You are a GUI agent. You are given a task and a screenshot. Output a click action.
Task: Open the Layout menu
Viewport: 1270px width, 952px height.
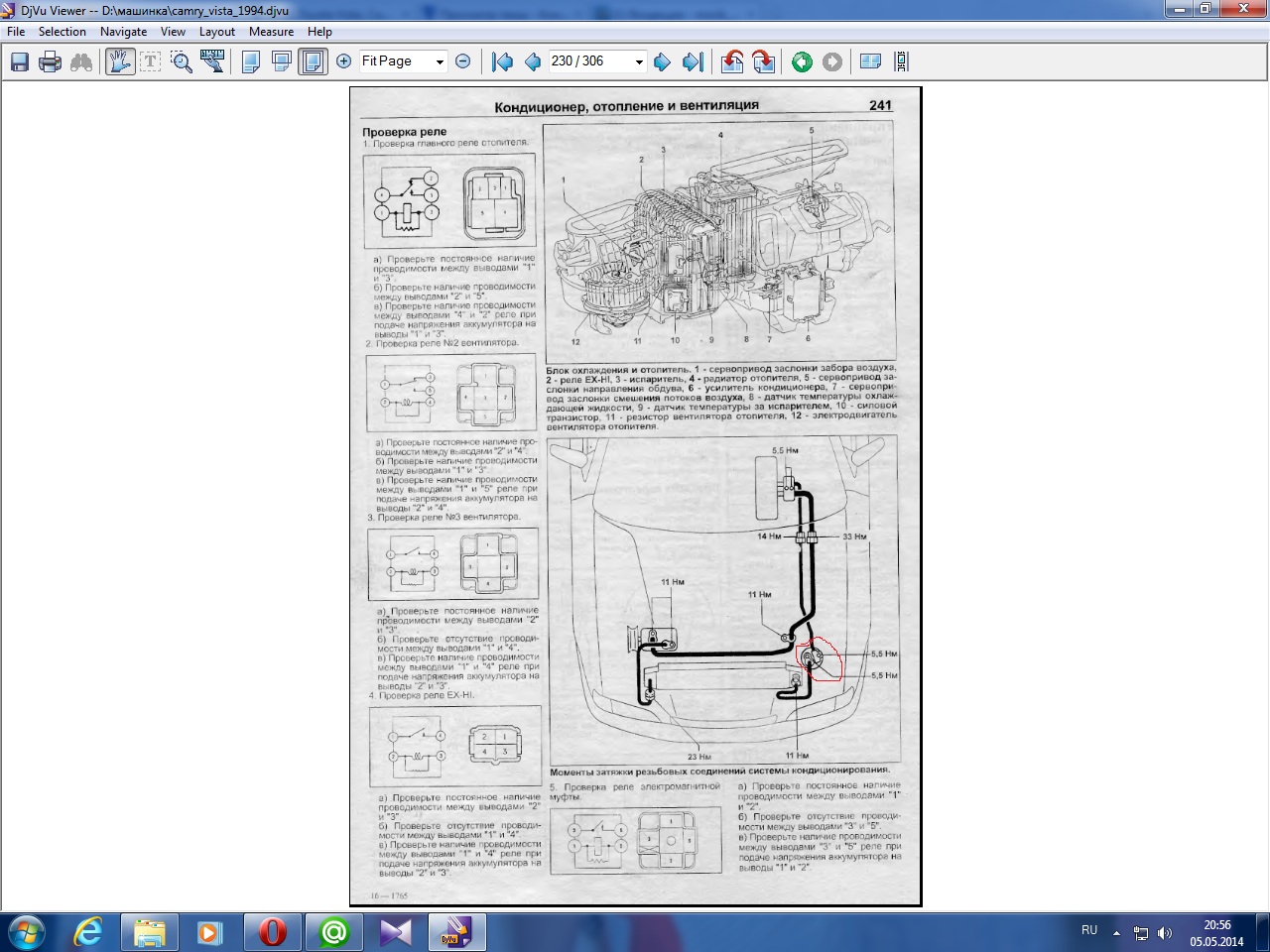[216, 32]
